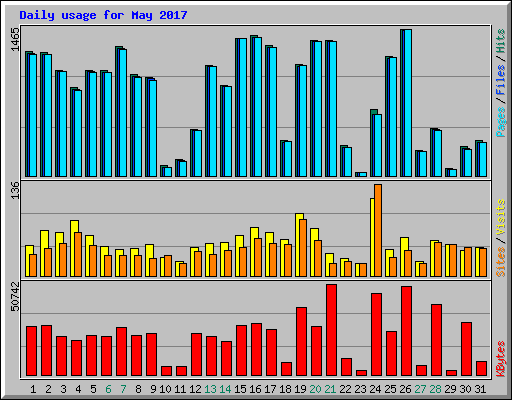Click the 50742 axis value
512x400 pixels.
click(15, 296)
